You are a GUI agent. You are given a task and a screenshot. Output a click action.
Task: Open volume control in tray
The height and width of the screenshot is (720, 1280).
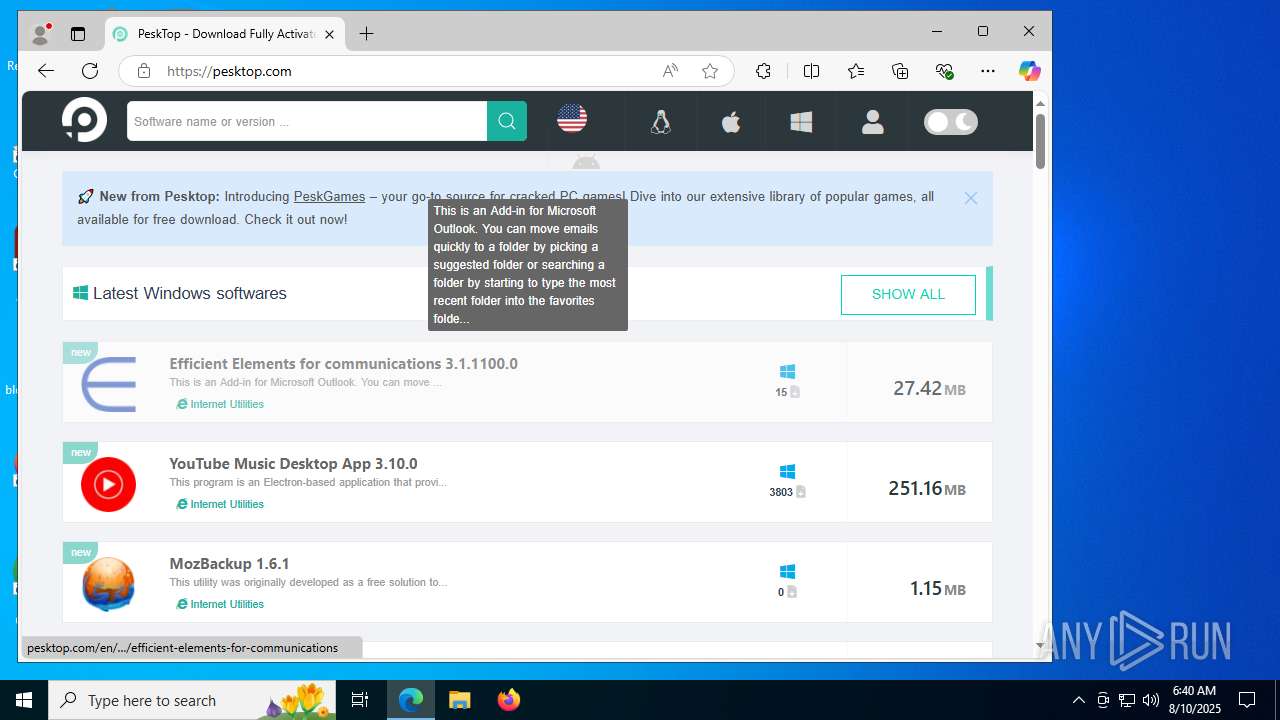click(x=1151, y=700)
